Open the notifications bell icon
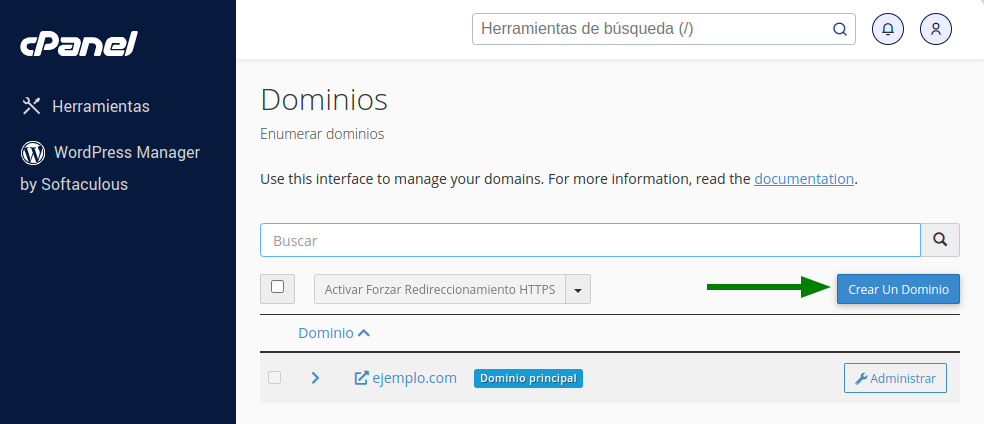Image resolution: width=984 pixels, height=424 pixels. coord(888,29)
